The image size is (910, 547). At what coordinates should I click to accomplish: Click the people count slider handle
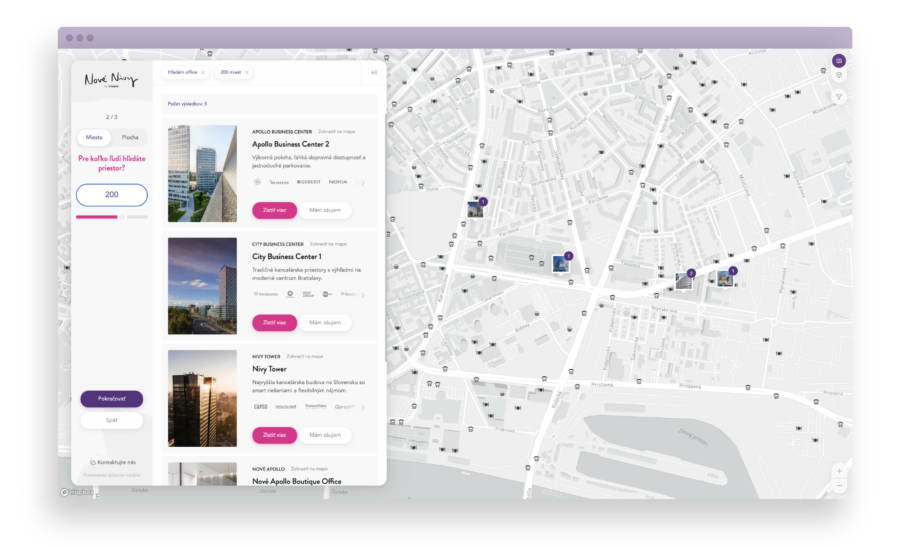tap(121, 216)
